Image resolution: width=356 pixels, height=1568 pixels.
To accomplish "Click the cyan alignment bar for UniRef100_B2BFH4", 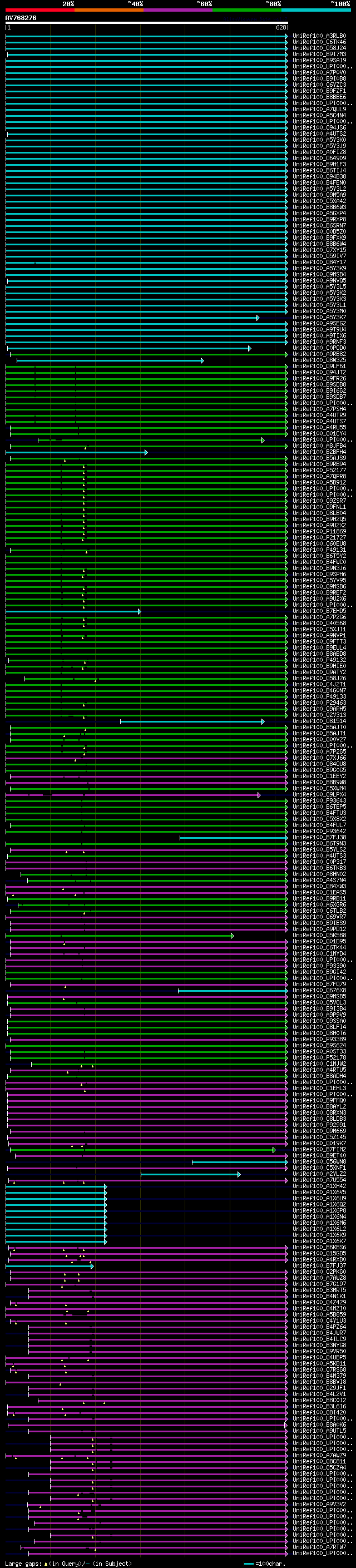I will (x=77, y=452).
